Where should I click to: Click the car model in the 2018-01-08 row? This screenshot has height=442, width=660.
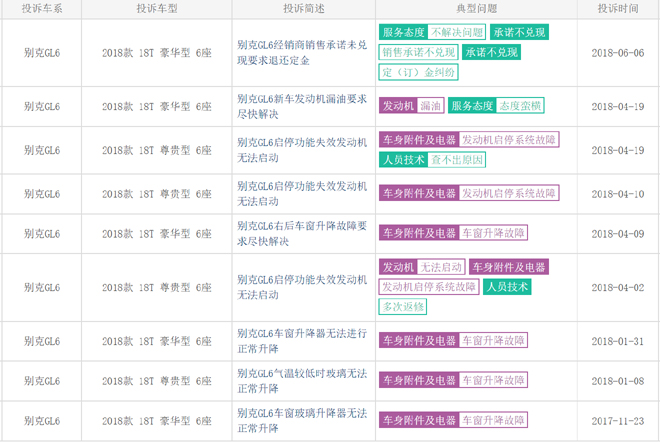pos(157,381)
